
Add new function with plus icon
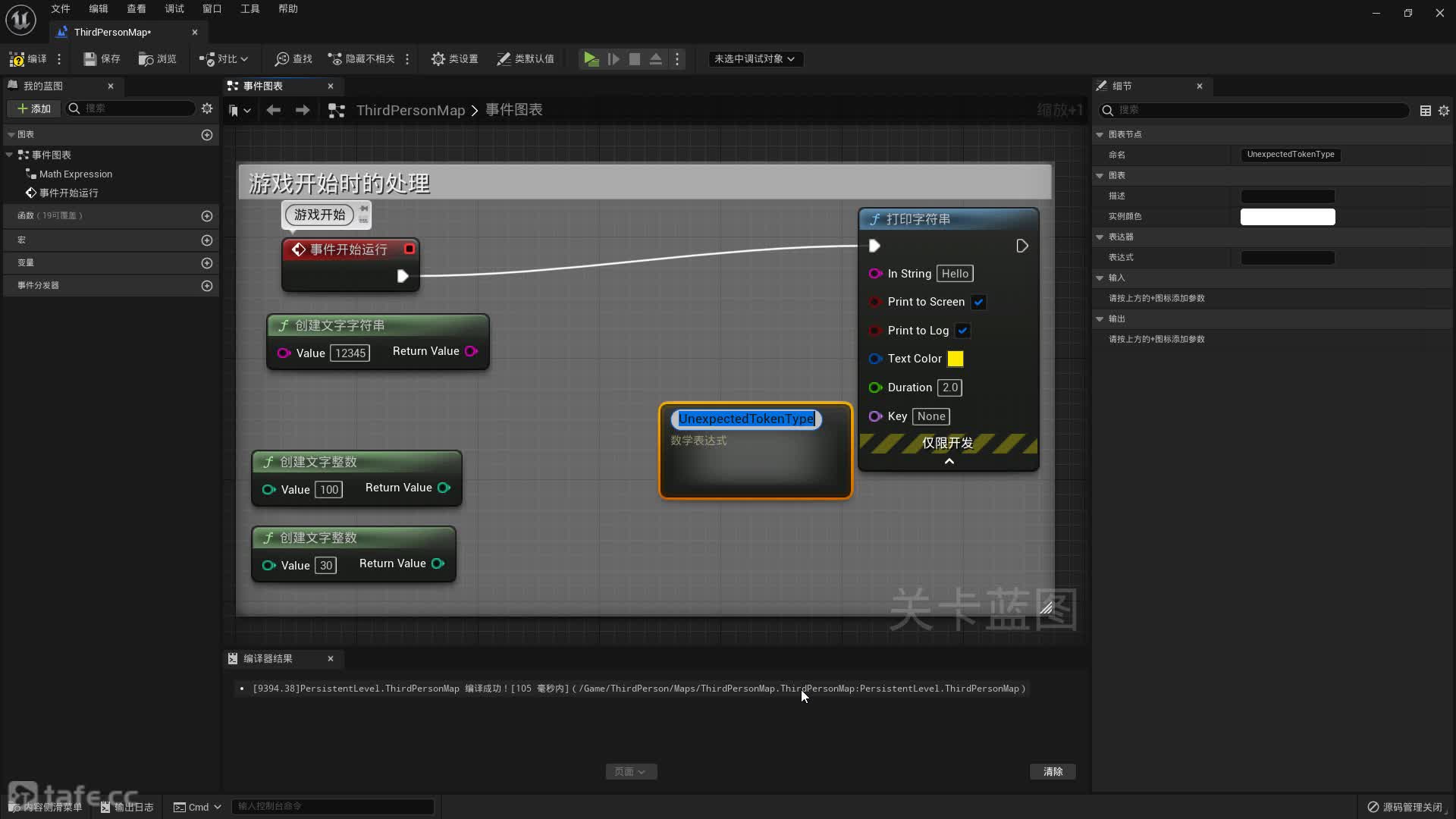coord(207,216)
